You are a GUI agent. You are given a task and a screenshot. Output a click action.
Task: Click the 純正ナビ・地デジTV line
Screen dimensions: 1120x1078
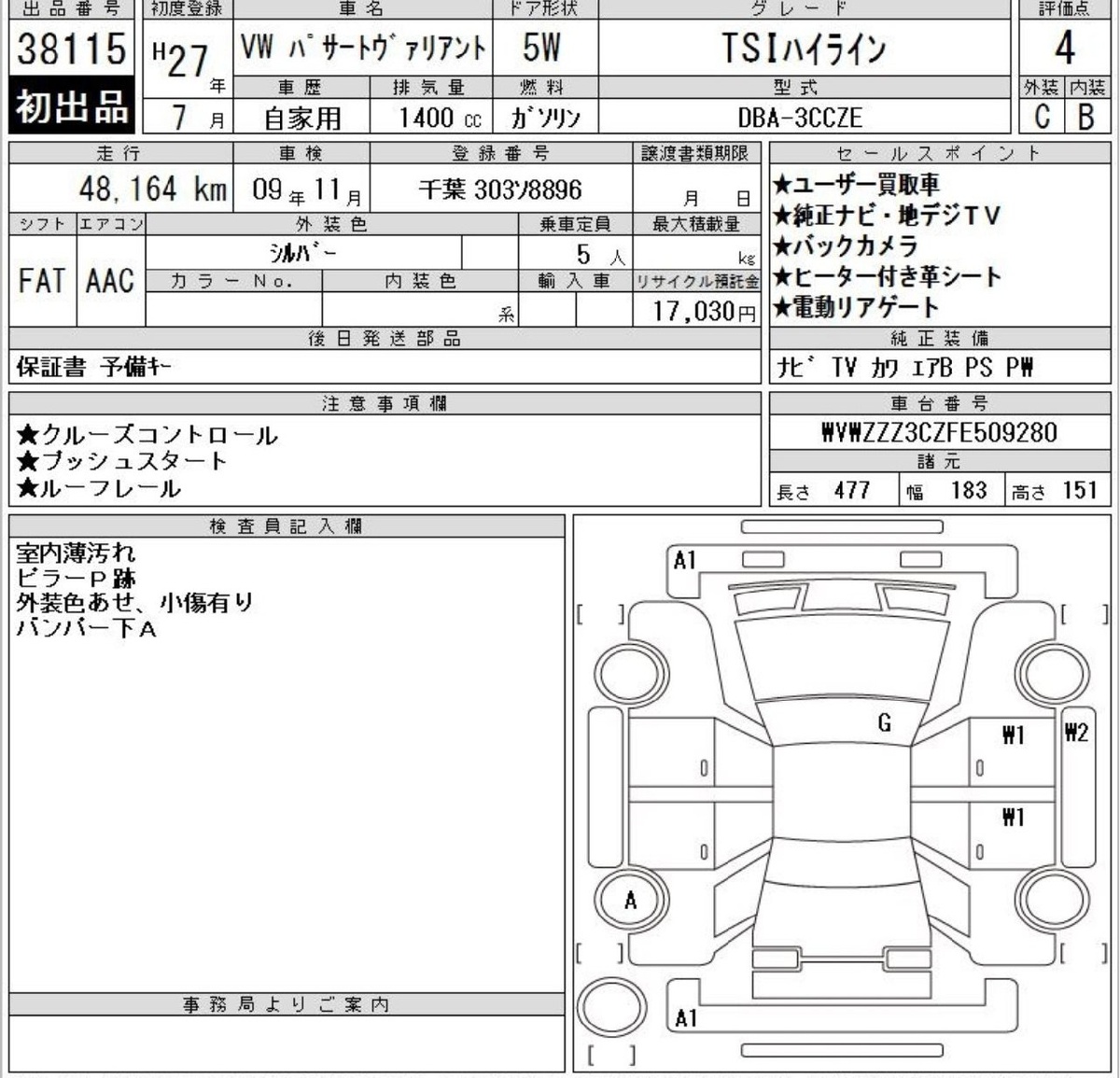(x=886, y=216)
